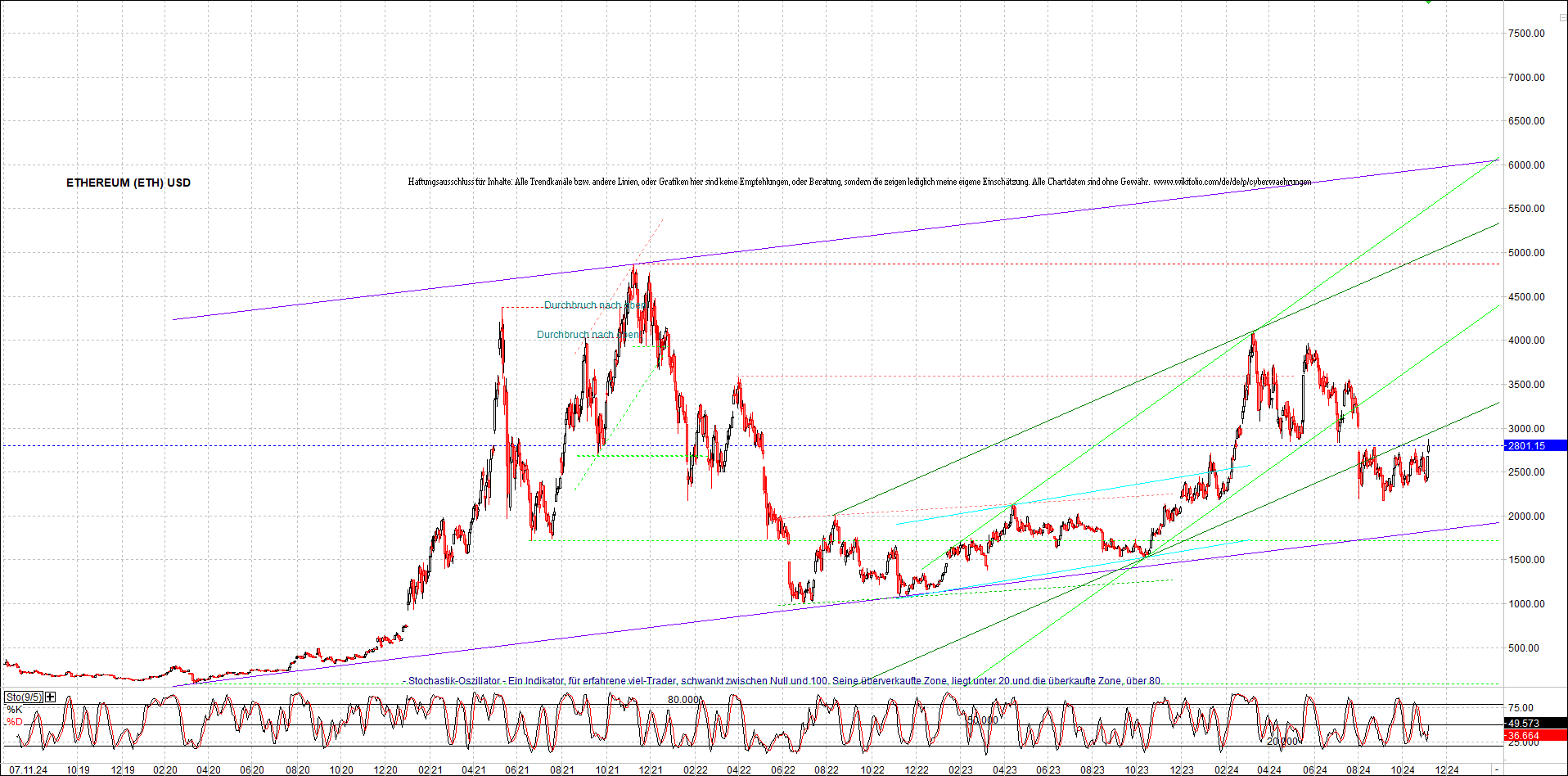Image resolution: width=1568 pixels, height=776 pixels.
Task: Click the 02 21 date axis label
Action: pos(430,770)
